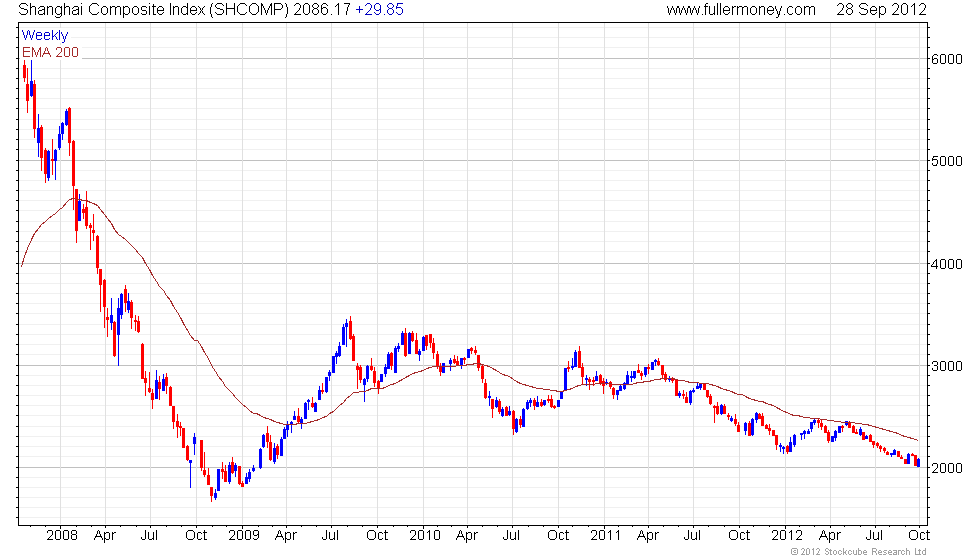Click the Apr label within year 2012
The image size is (980, 560).
[830, 536]
